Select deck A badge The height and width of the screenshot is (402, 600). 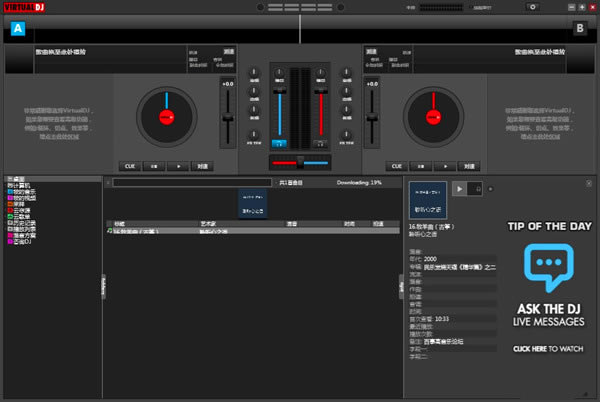click(19, 28)
